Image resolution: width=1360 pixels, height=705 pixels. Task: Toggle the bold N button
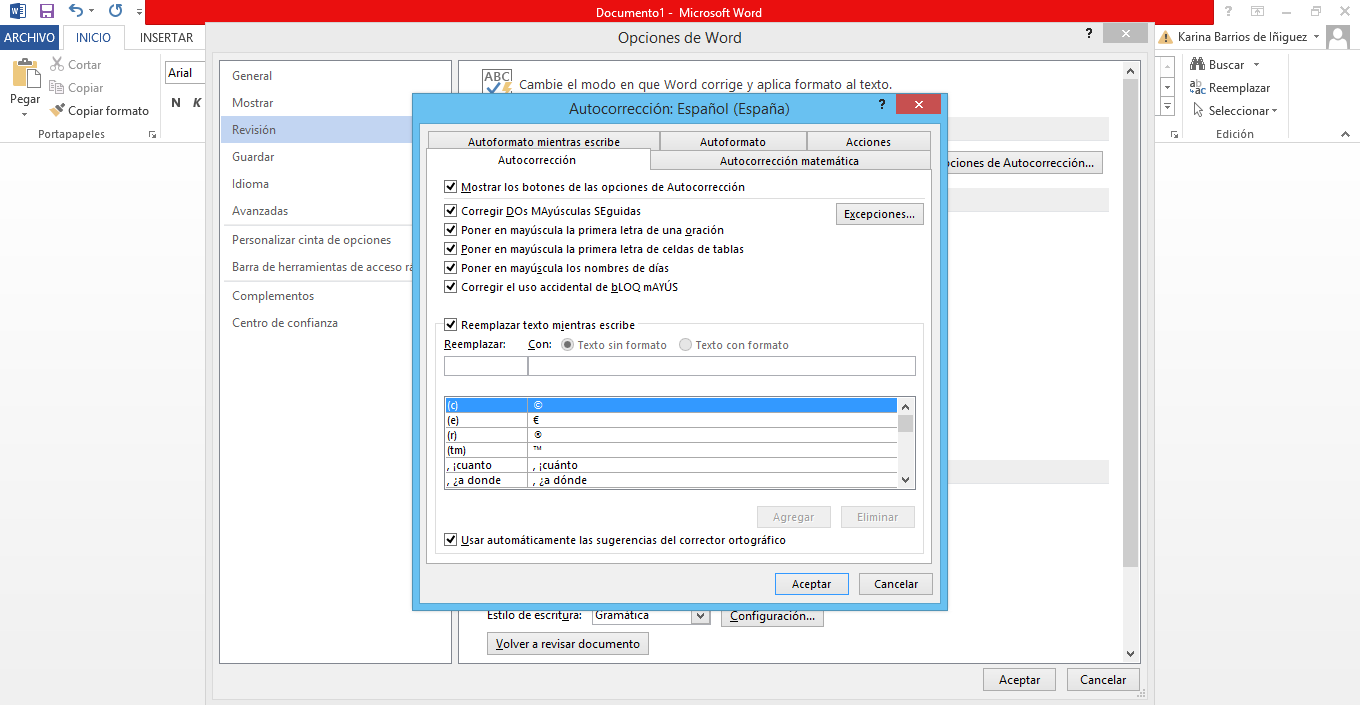tap(176, 103)
